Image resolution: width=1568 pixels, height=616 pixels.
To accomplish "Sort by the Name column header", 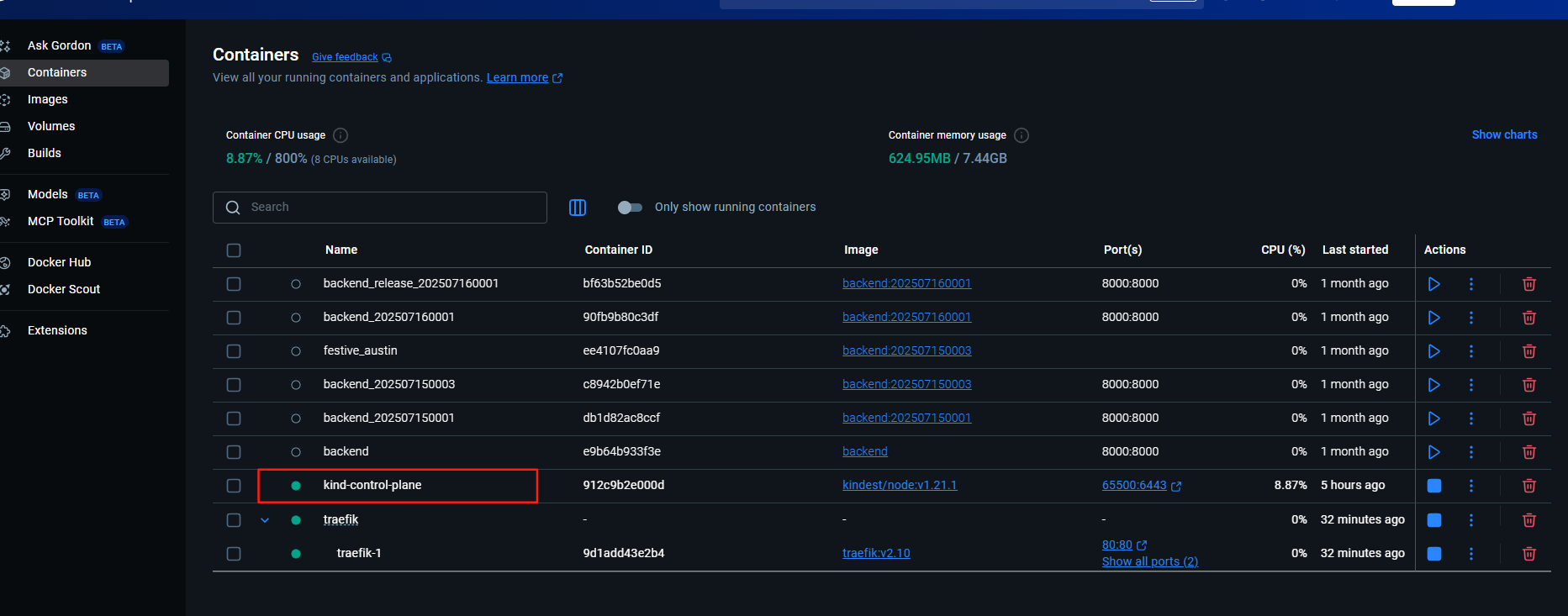I will 341,250.
